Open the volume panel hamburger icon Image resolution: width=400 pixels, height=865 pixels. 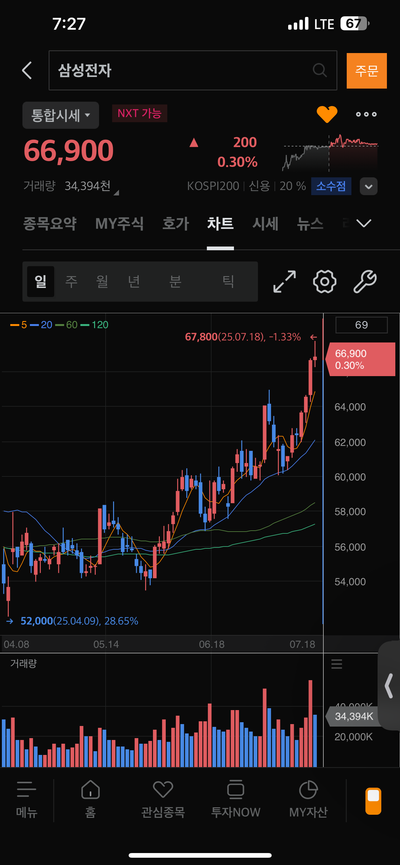click(337, 664)
